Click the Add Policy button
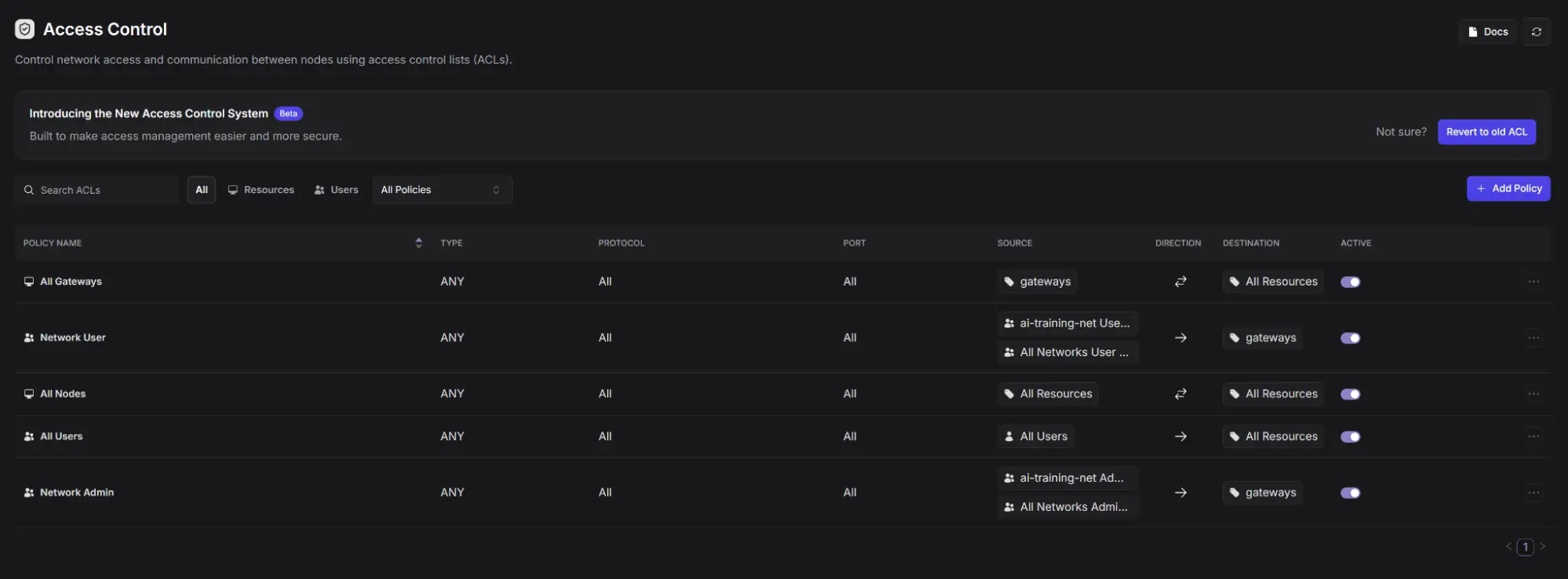 point(1508,189)
